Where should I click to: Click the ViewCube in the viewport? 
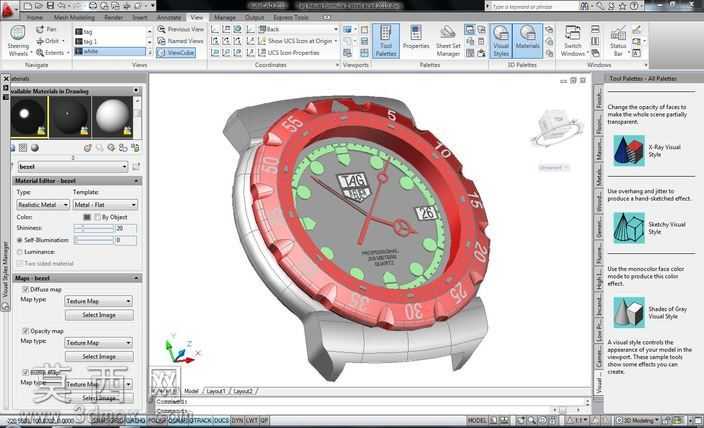click(x=556, y=127)
